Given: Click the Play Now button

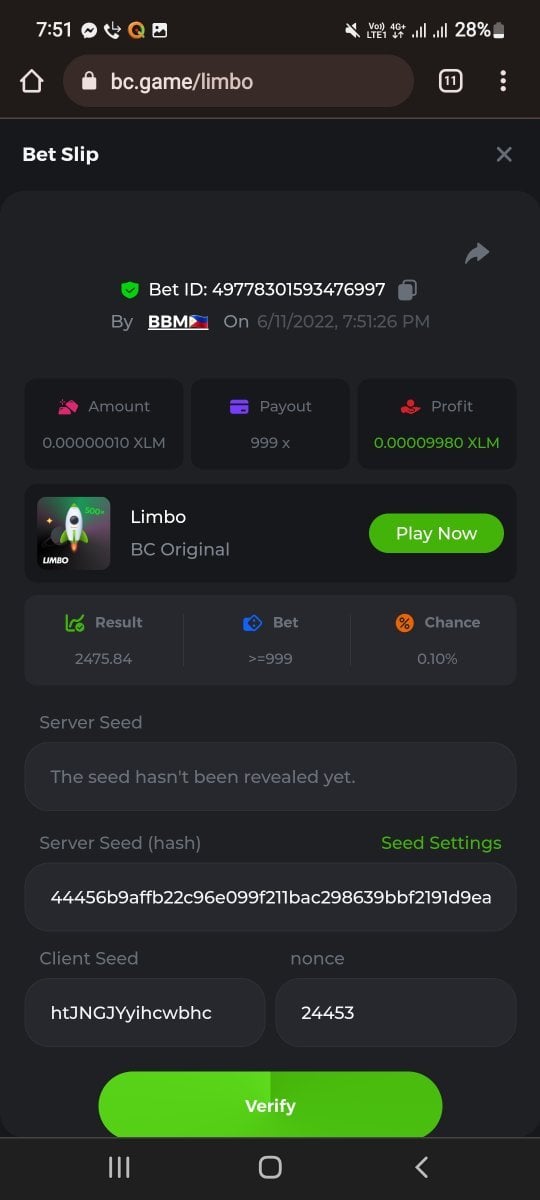Looking at the screenshot, I should point(436,533).
